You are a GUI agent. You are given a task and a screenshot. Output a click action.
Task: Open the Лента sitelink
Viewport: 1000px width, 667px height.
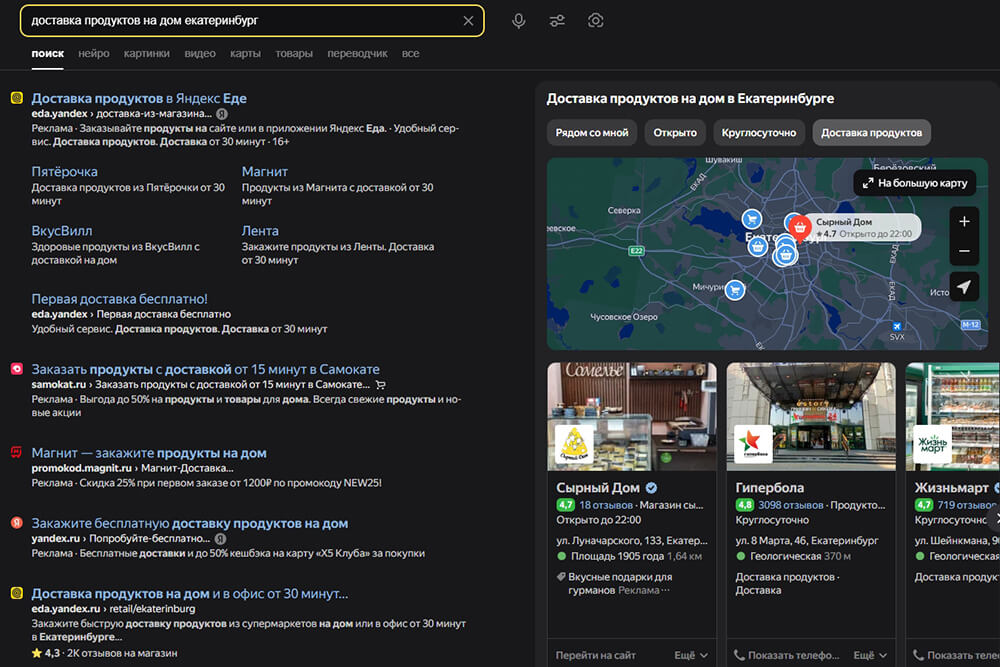tap(260, 231)
